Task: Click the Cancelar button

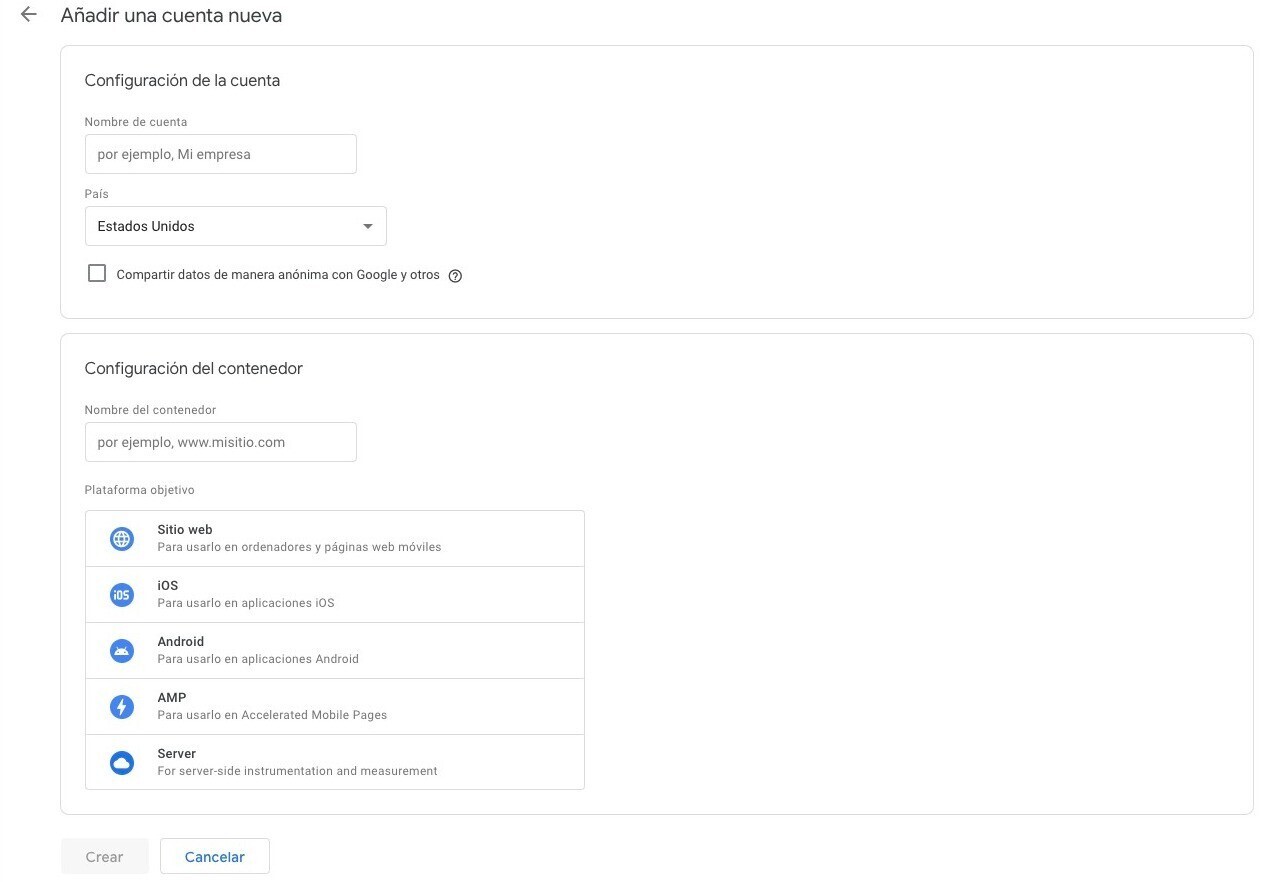Action: click(x=215, y=857)
